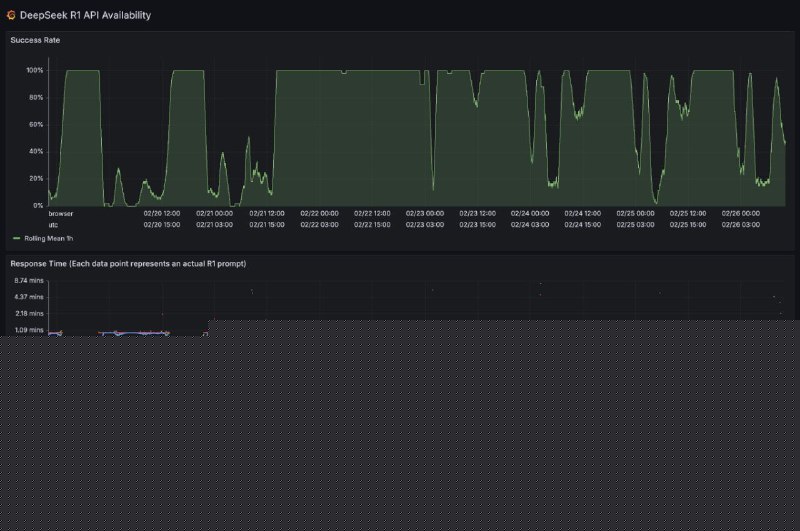
Task: Click the 02/20 15:00 utc time label
Action: (x=162, y=225)
